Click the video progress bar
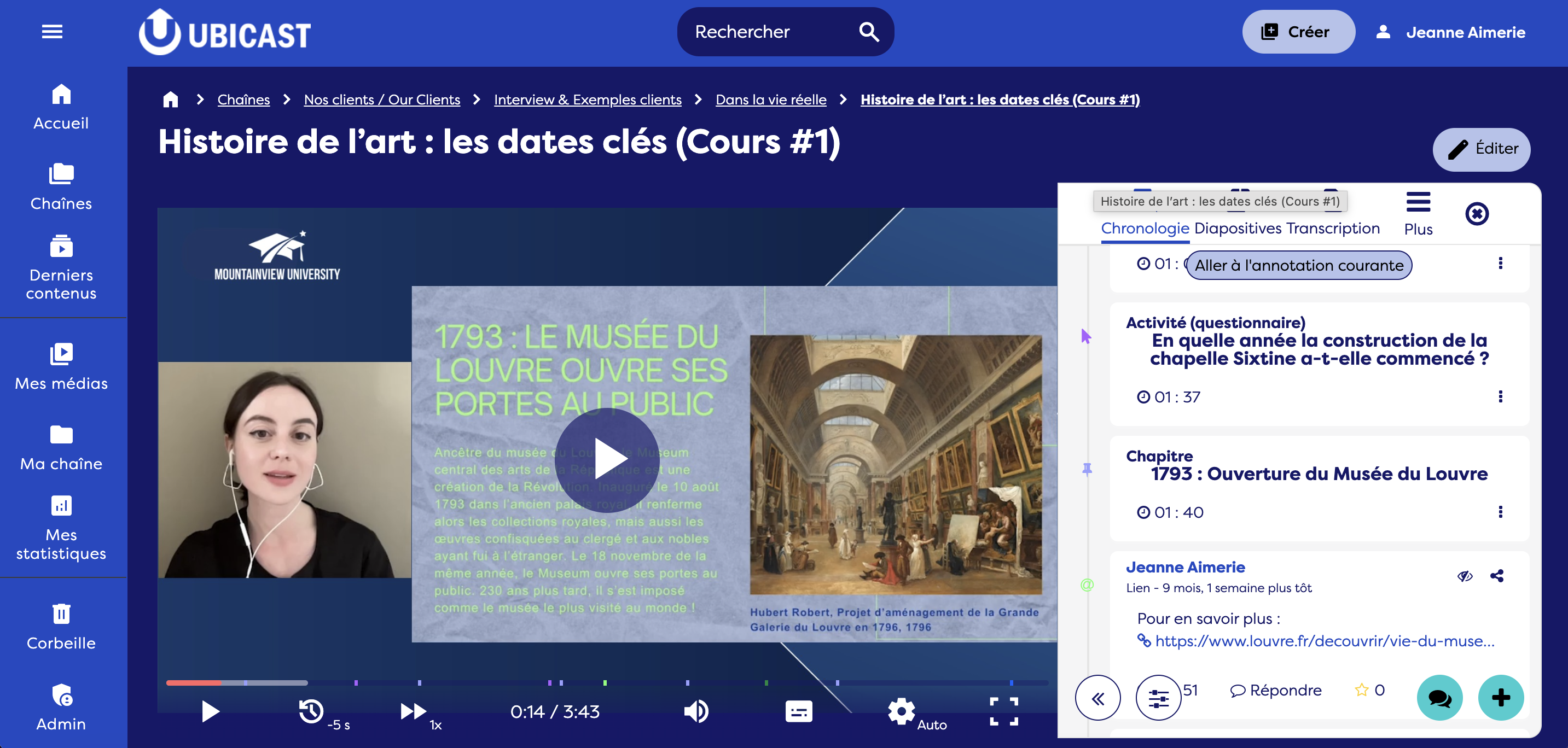 pos(607,683)
